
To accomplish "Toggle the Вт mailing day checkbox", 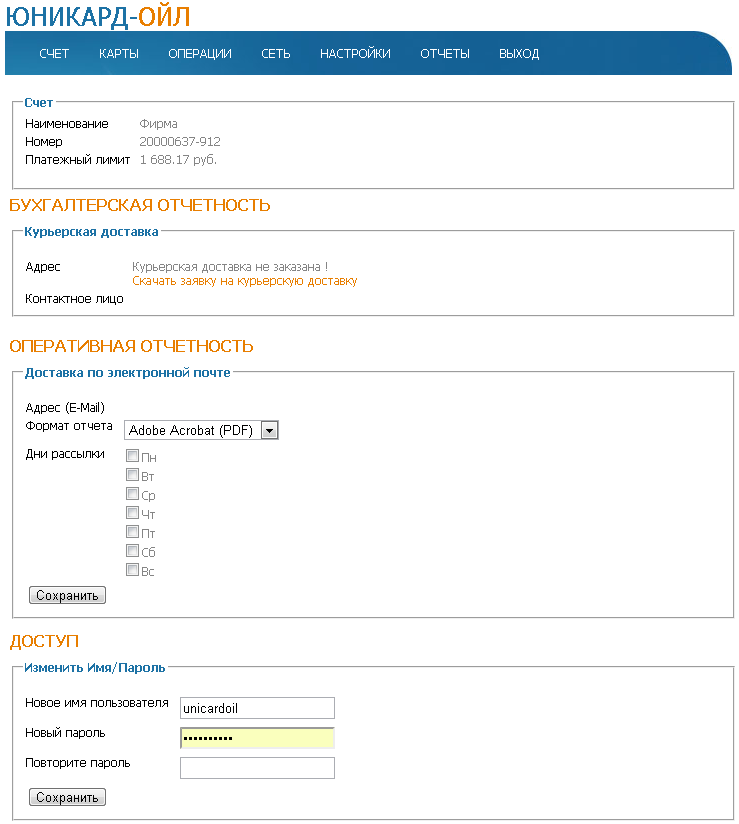I will point(132,475).
